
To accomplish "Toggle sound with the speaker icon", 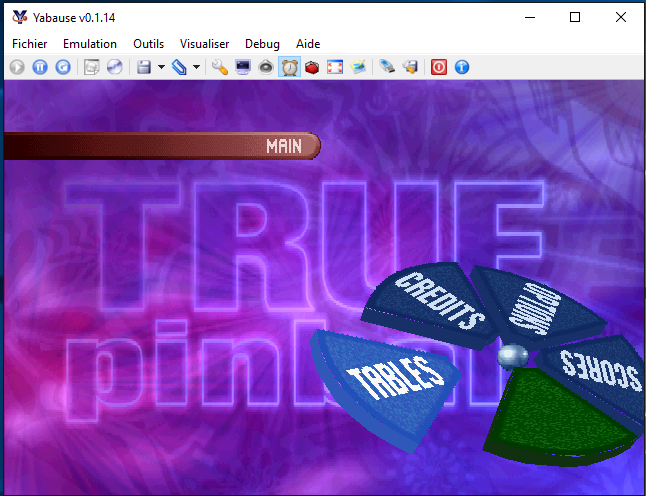I will [x=266, y=67].
